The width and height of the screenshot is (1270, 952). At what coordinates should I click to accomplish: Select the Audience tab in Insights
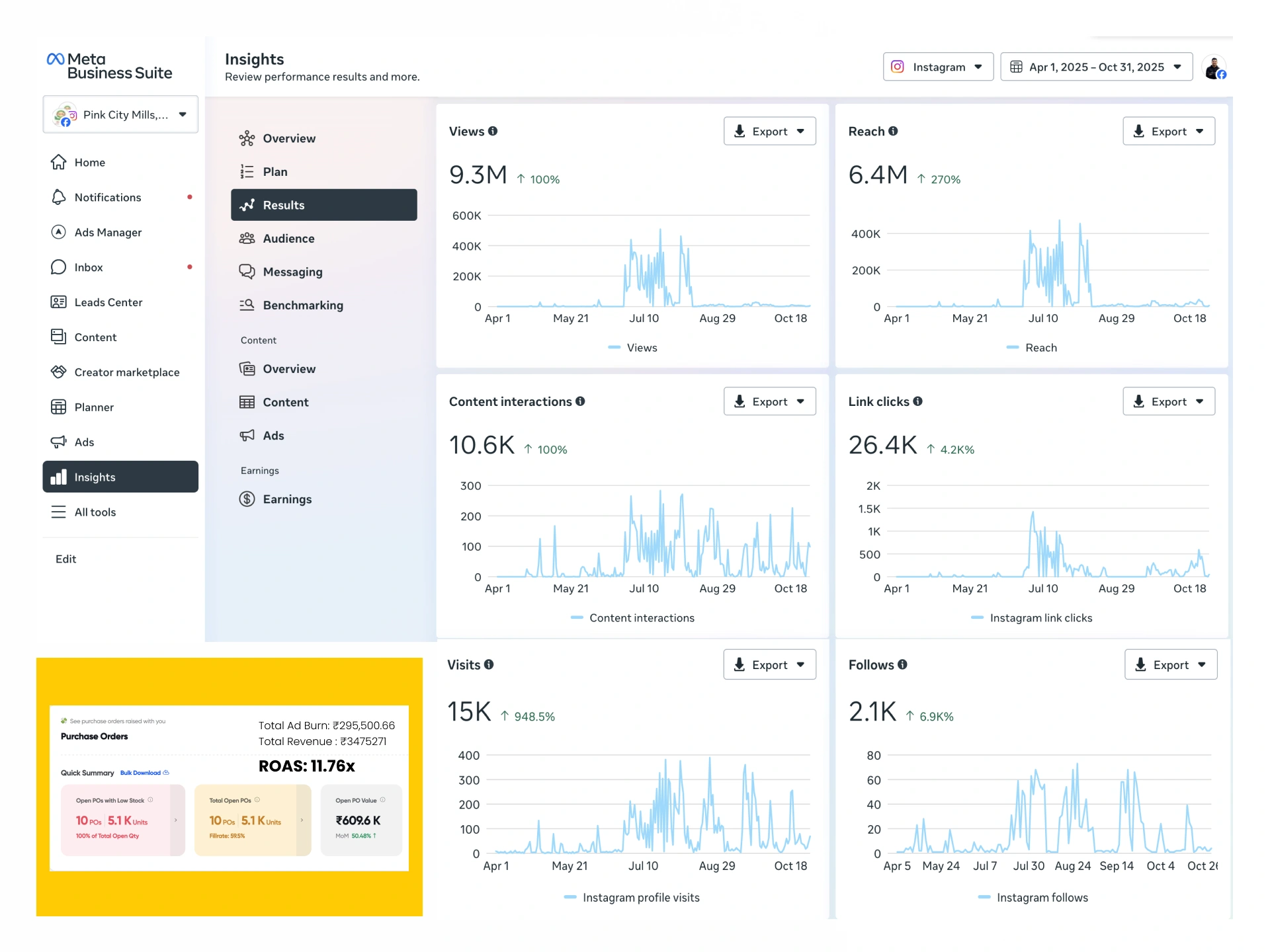(x=288, y=239)
